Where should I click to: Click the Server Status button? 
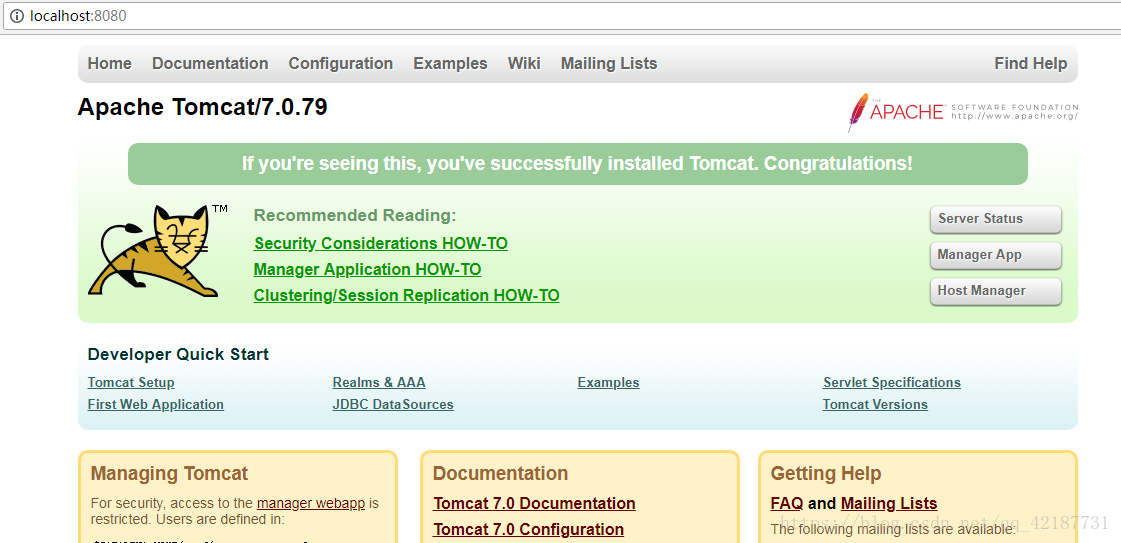996,219
